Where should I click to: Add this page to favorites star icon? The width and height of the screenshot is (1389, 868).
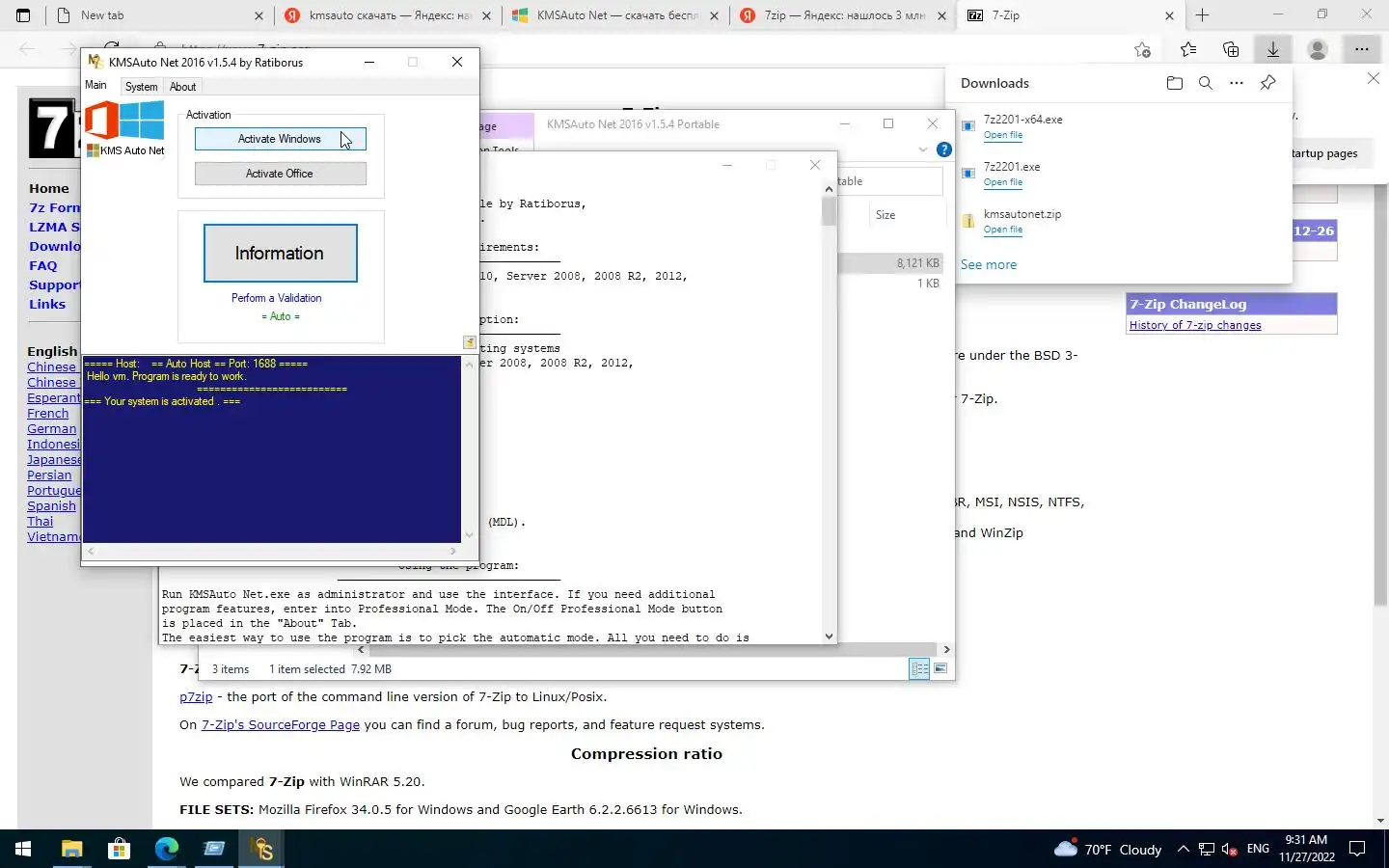pos(1143,49)
